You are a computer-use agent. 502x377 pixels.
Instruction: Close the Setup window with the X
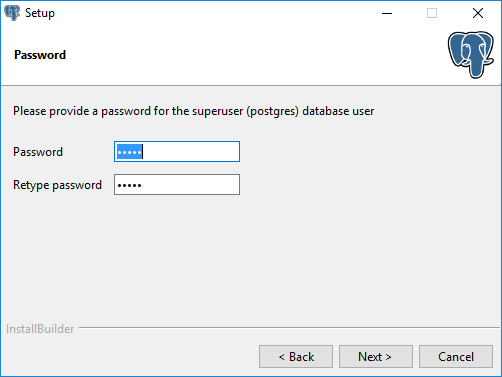click(x=478, y=13)
